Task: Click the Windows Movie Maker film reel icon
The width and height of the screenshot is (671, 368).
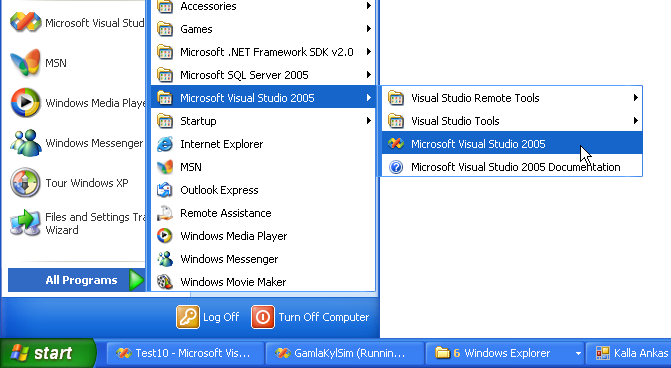Action: click(x=165, y=282)
